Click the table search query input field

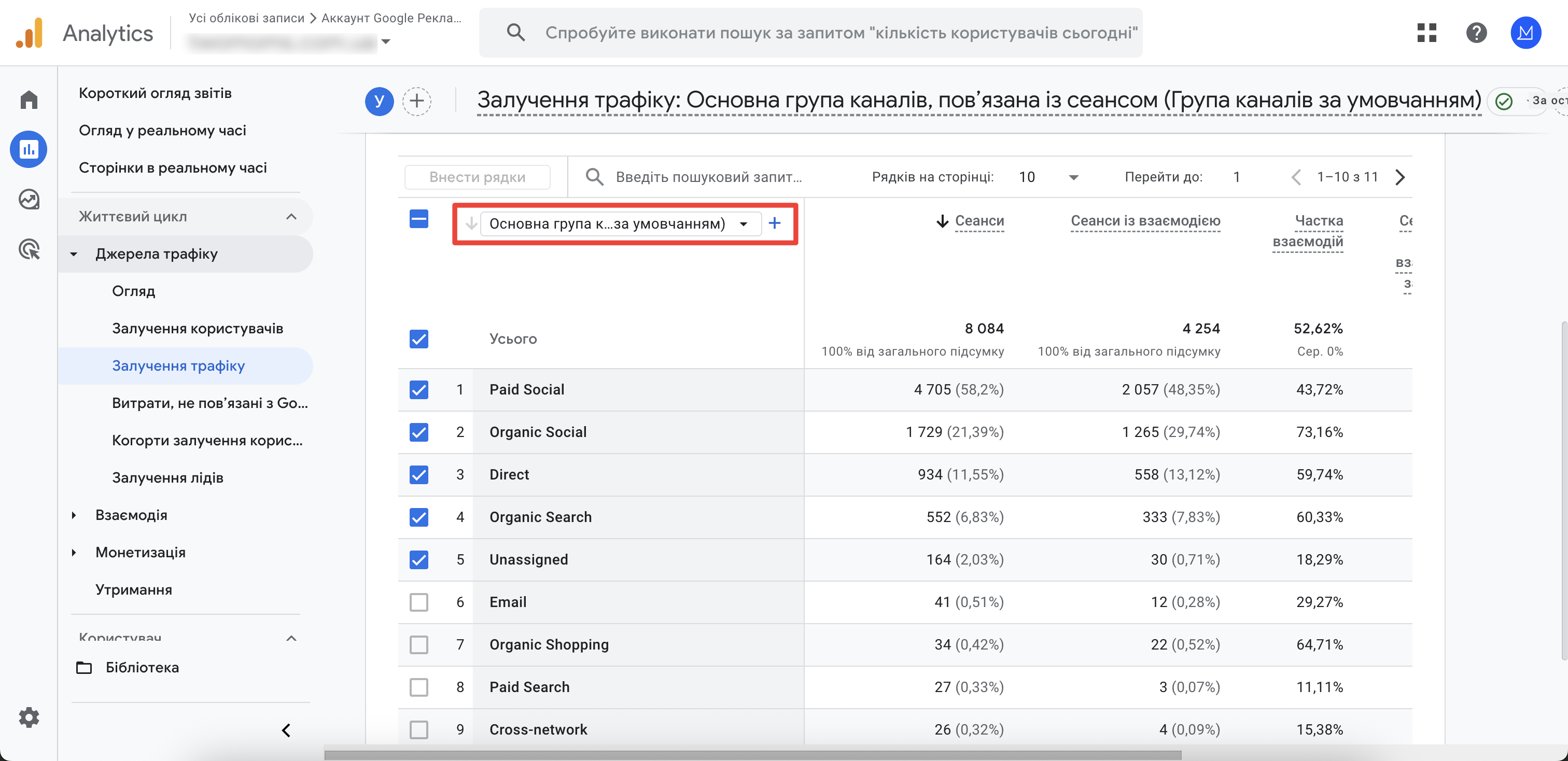708,177
